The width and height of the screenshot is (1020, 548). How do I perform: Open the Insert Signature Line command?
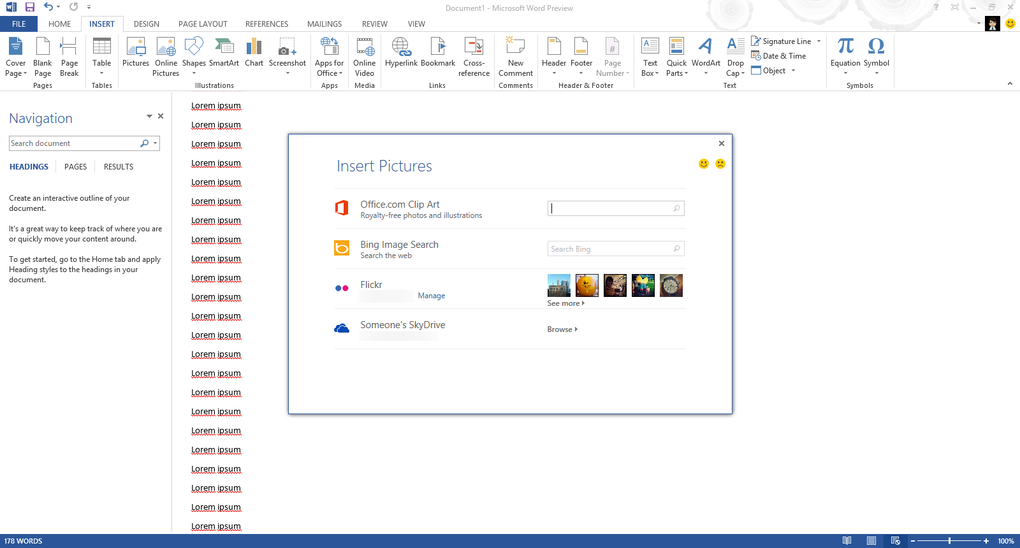click(781, 41)
